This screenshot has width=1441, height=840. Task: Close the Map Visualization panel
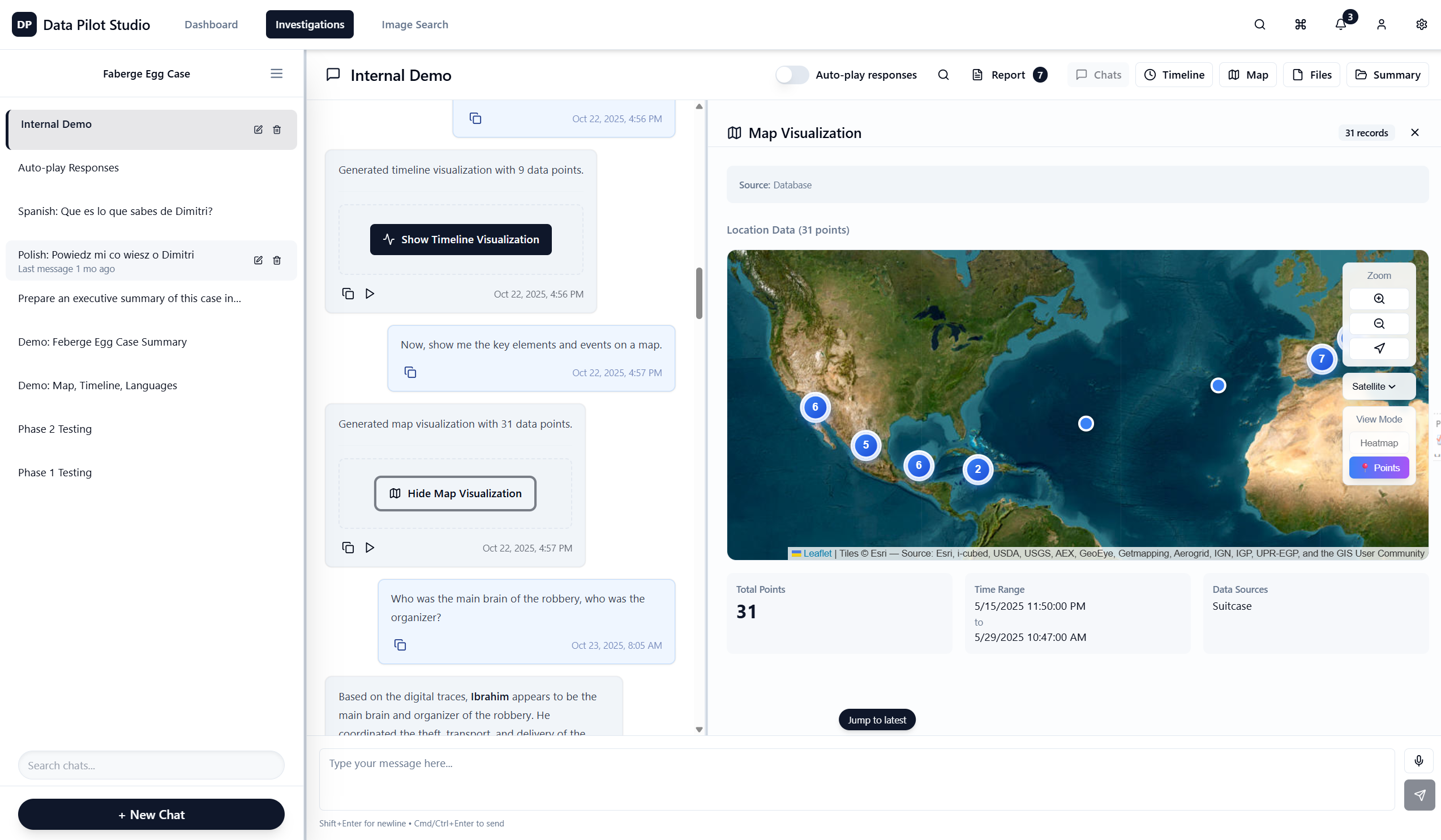pos(1415,132)
